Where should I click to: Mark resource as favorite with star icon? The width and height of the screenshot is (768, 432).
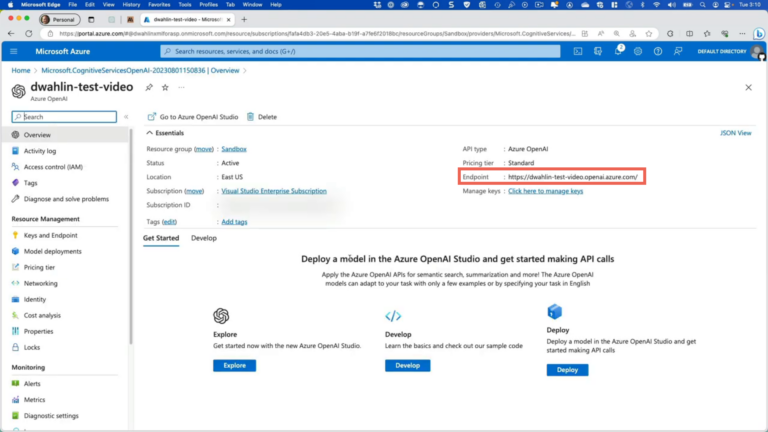[x=165, y=88]
